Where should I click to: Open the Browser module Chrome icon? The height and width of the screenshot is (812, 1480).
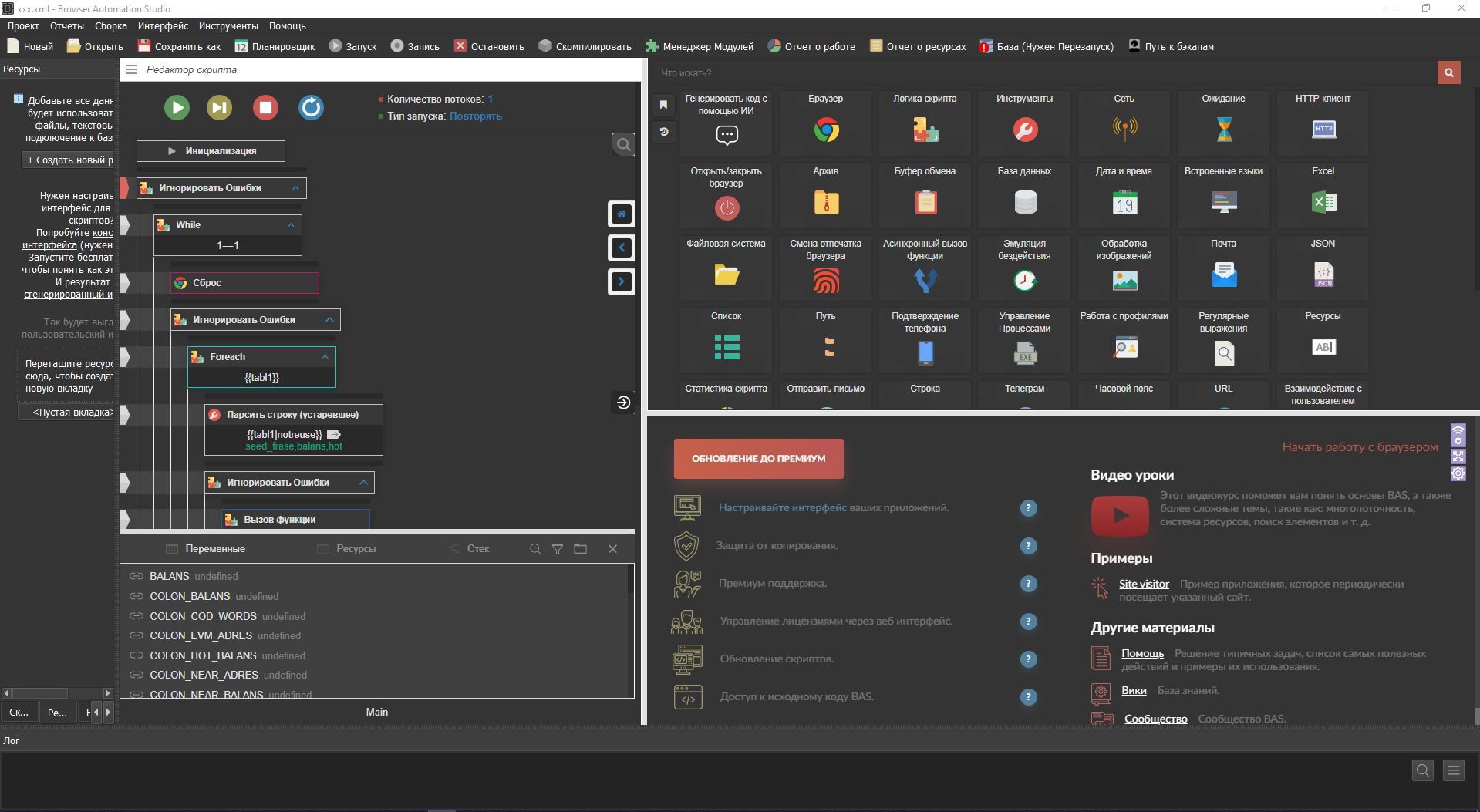[x=826, y=130]
